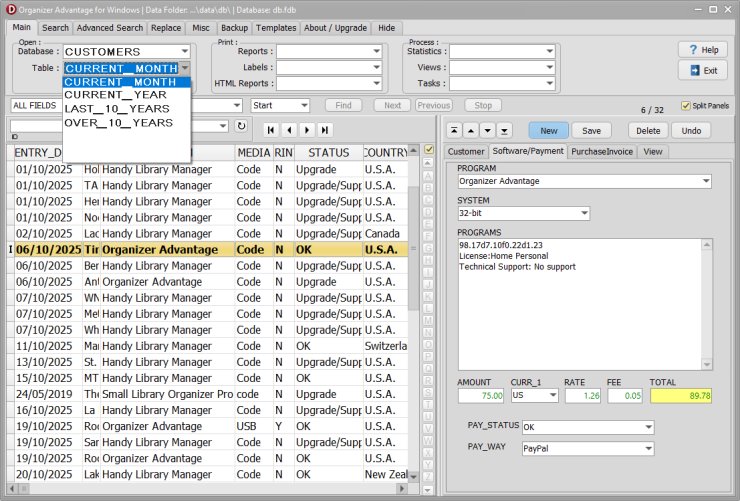
Task: Click the check mark icon above alphabet bar
Action: click(429, 150)
